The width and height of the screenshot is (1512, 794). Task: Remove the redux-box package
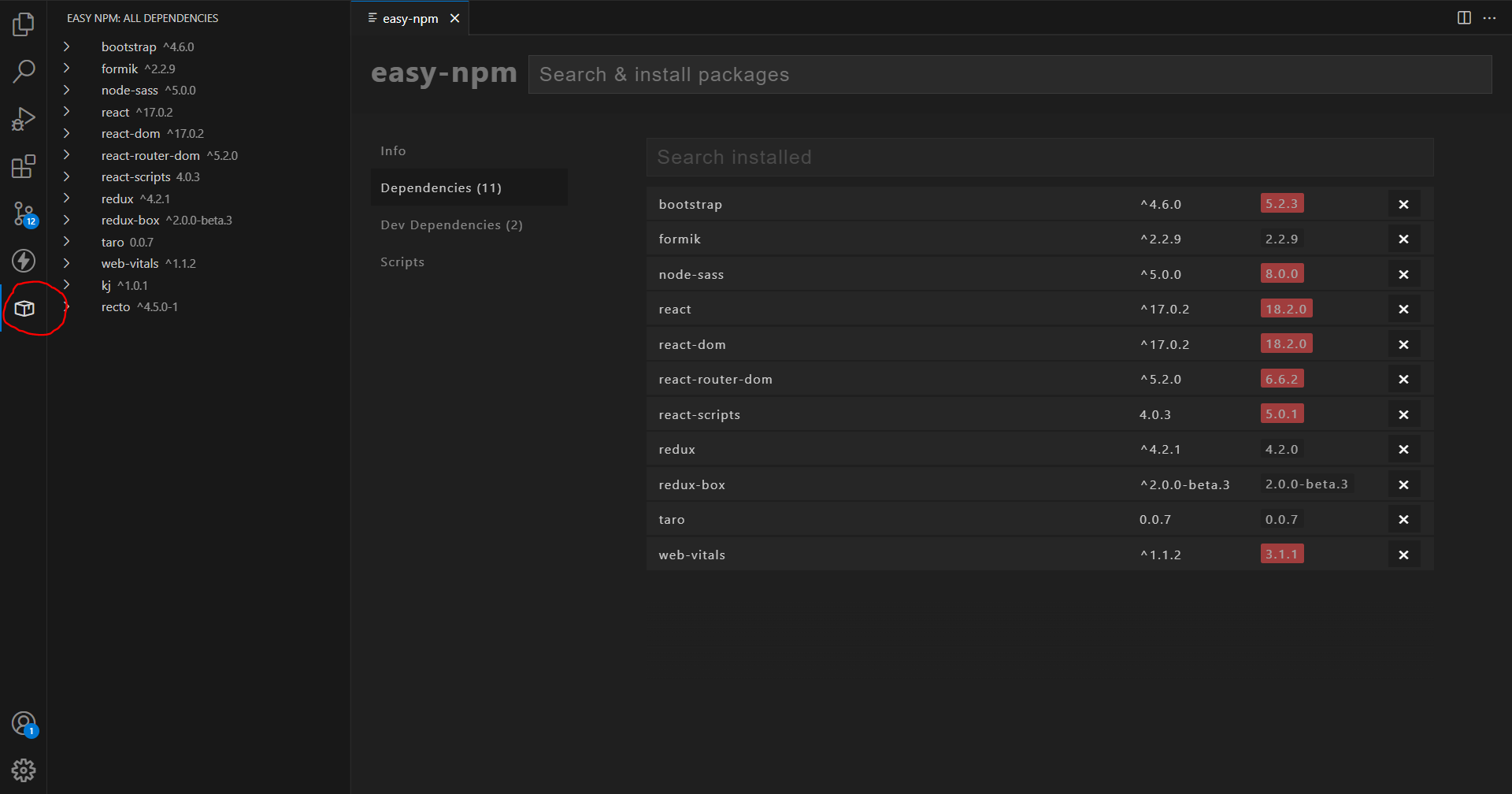1403,484
